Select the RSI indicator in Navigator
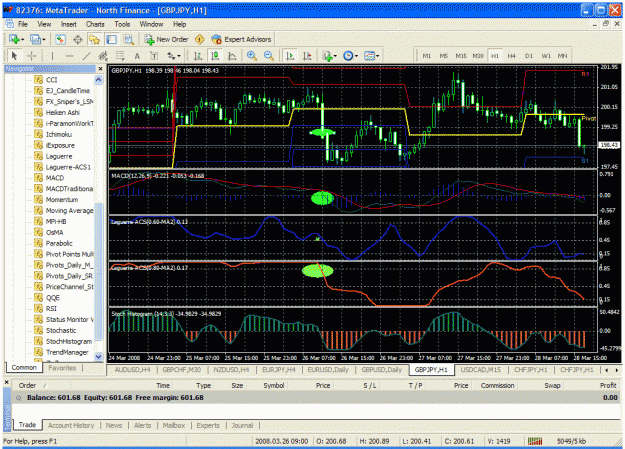 [x=51, y=309]
